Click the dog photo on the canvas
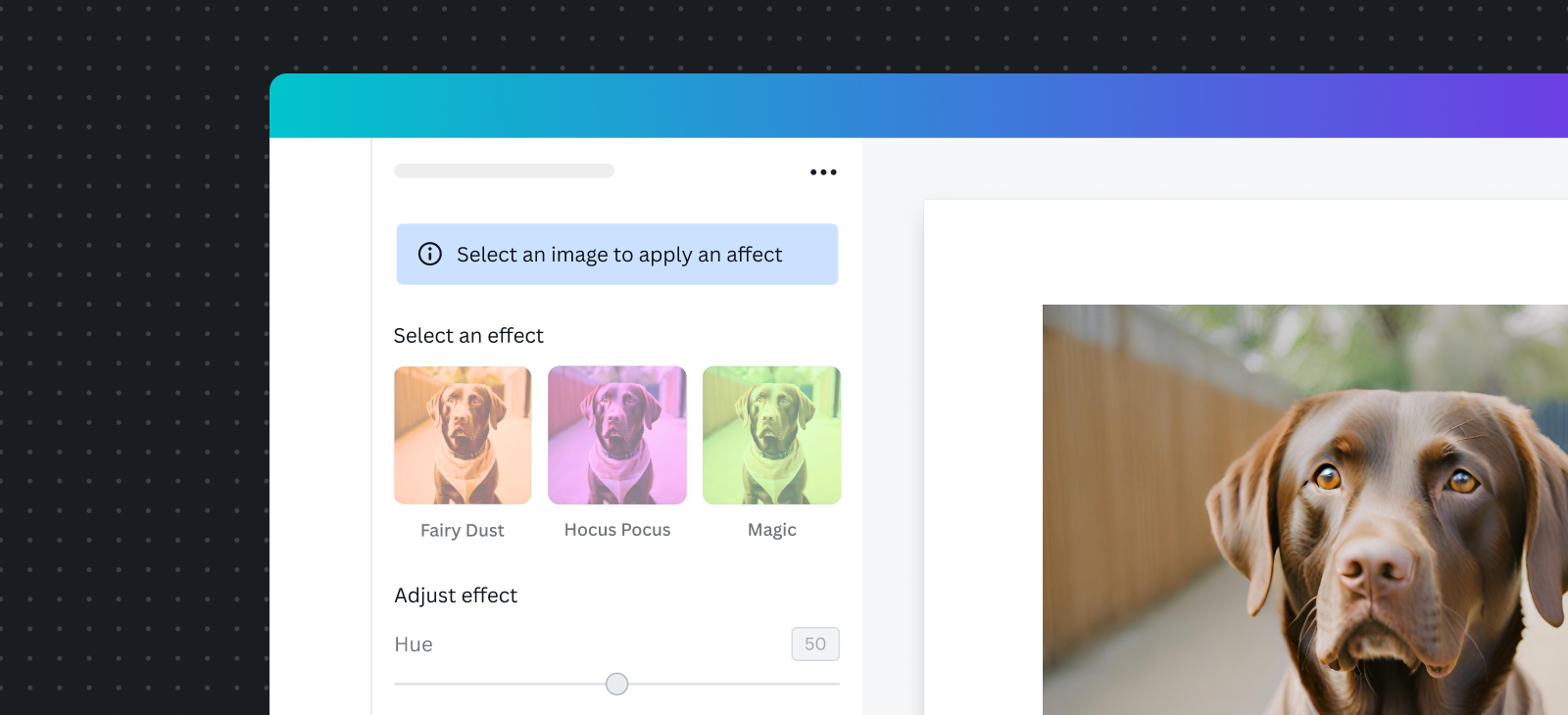Image resolution: width=1568 pixels, height=715 pixels. 1305,509
